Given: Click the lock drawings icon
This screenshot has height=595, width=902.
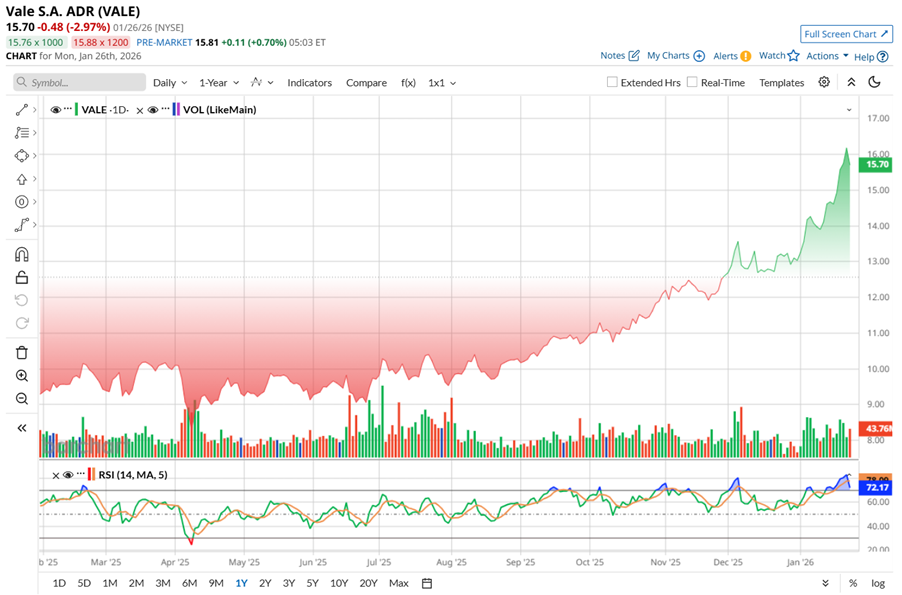Looking at the screenshot, I should point(22,277).
